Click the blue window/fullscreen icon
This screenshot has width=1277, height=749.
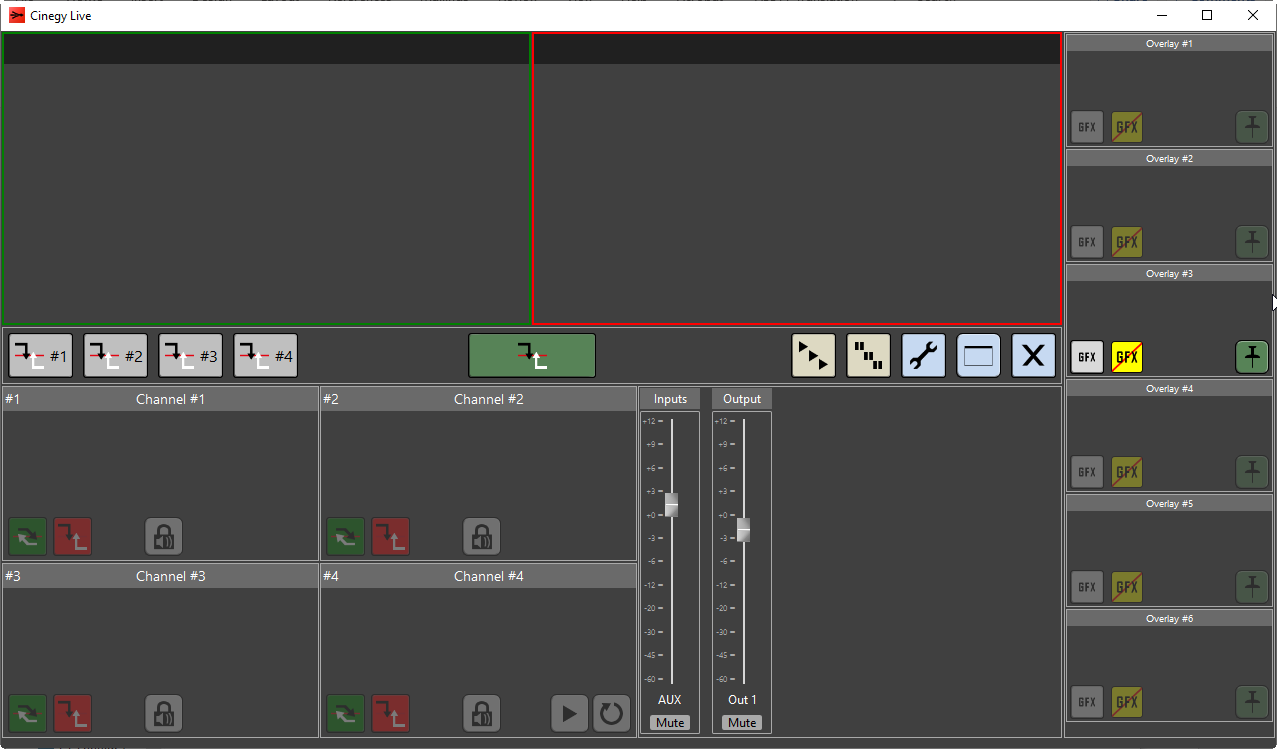[x=979, y=355]
